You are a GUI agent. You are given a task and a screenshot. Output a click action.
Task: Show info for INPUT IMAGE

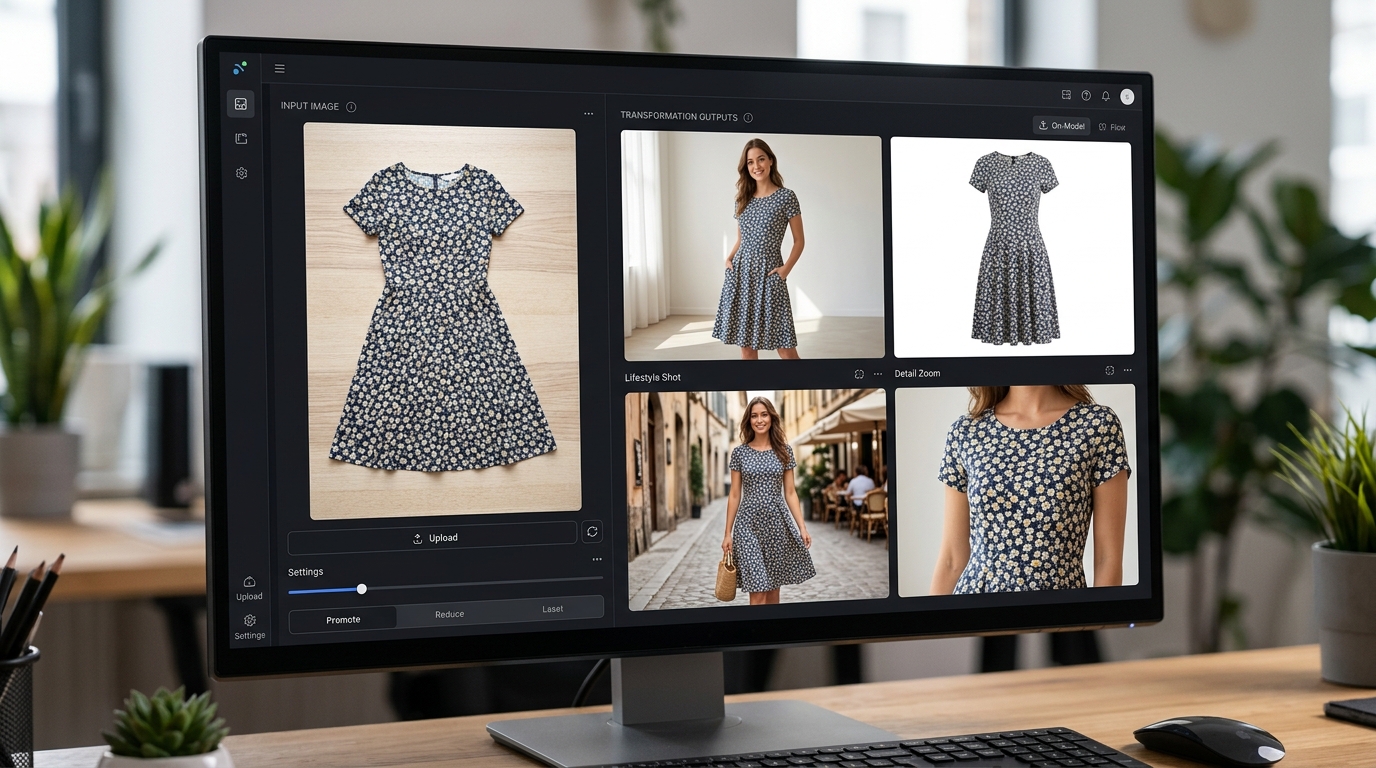[351, 107]
